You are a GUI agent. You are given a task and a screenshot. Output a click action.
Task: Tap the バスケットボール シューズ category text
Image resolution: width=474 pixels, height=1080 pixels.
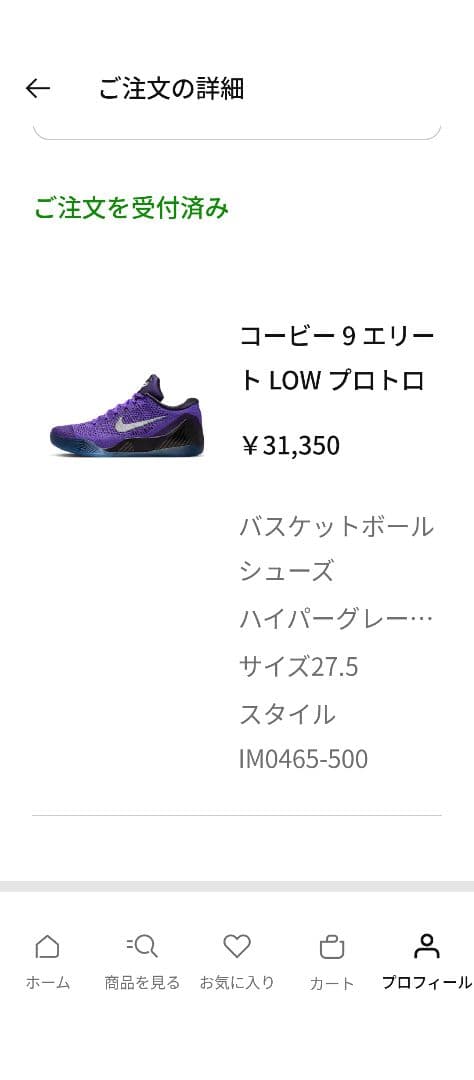coord(336,549)
